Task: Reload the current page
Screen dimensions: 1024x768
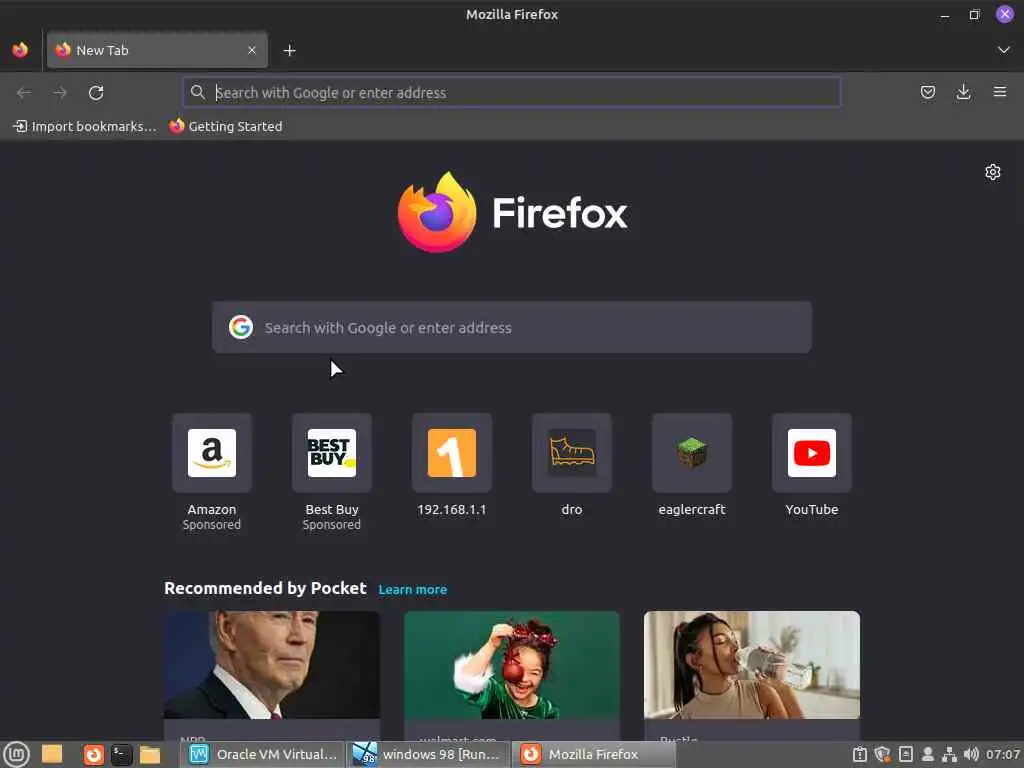Action: [96, 93]
